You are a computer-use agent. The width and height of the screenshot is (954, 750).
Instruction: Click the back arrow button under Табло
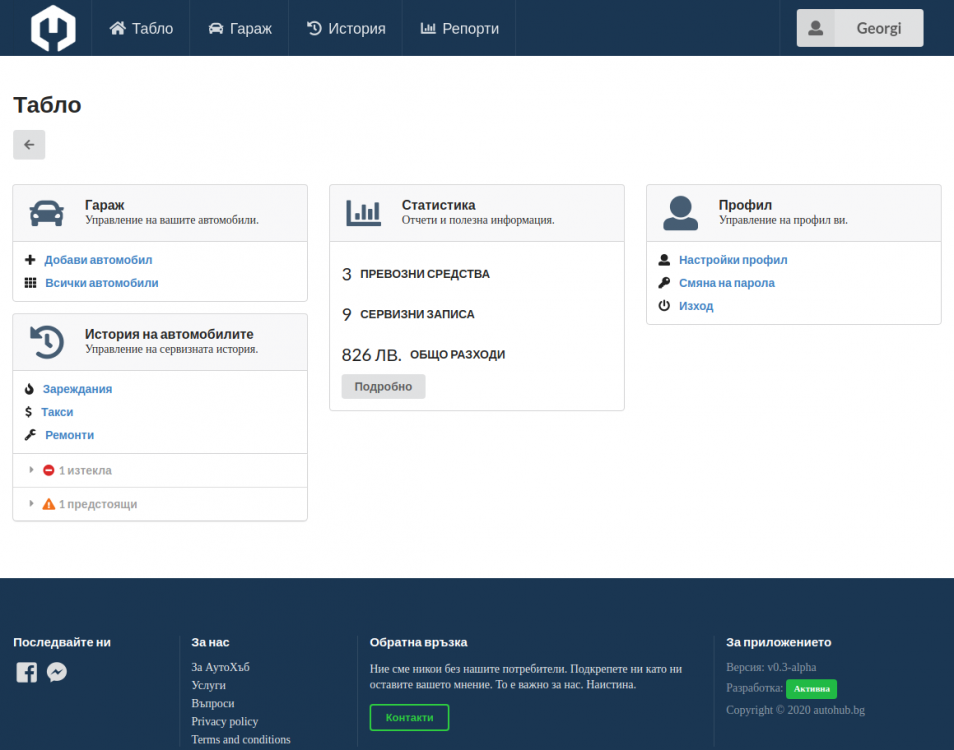29,145
